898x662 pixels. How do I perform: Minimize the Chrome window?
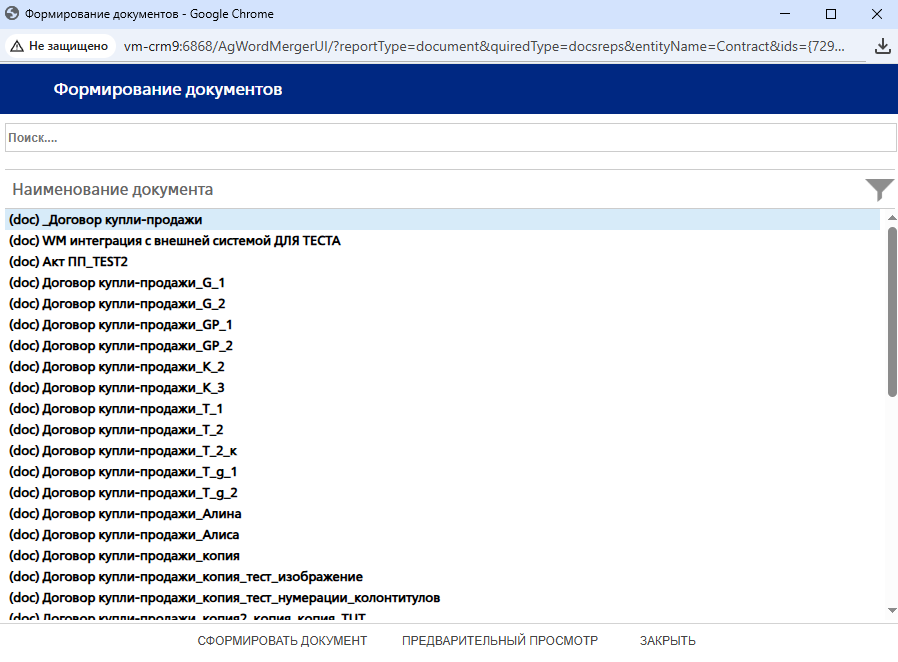click(784, 14)
